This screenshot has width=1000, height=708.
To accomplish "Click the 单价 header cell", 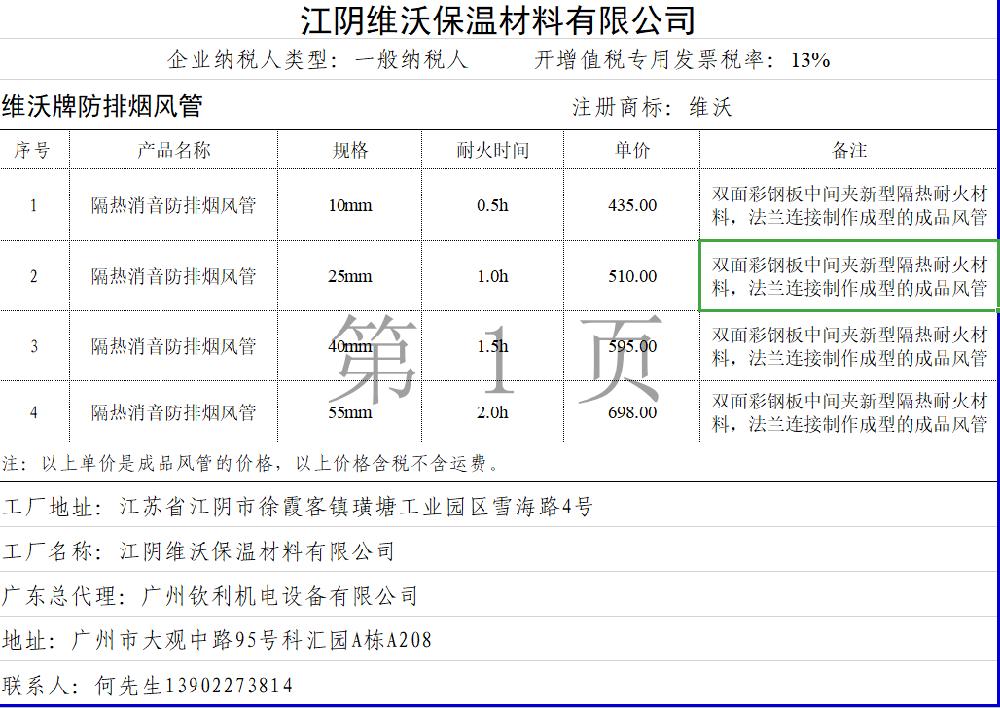I will pyautogui.click(x=632, y=150).
